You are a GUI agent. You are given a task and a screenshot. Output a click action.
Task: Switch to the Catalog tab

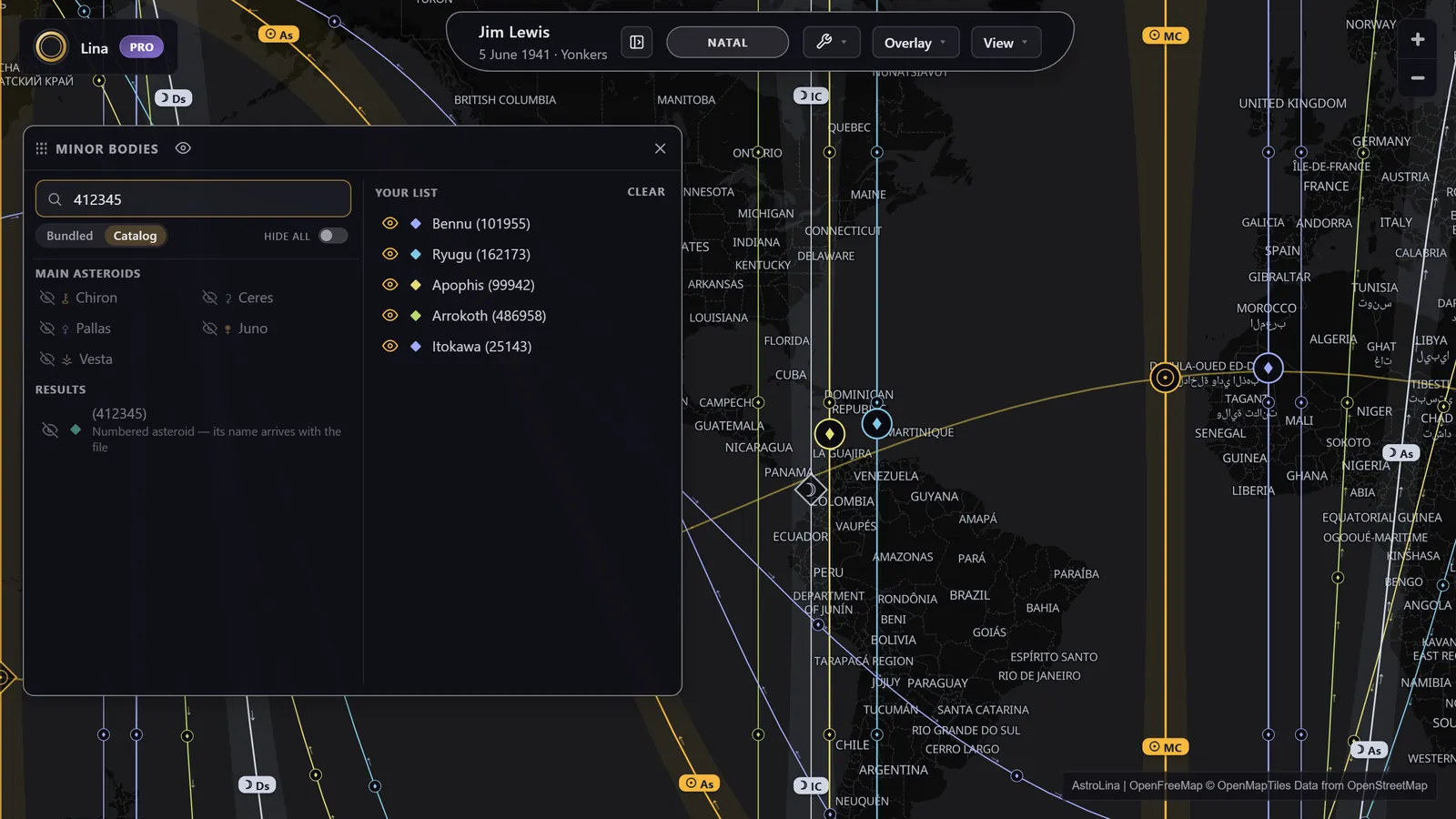click(x=135, y=236)
